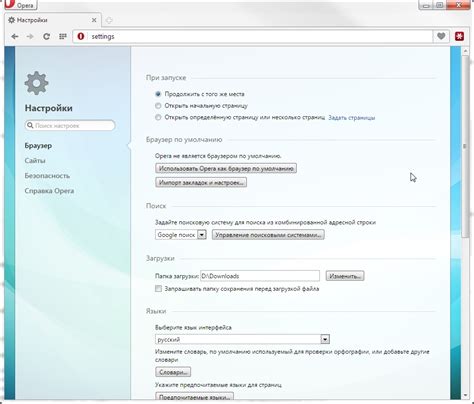Click the D:\Downloads folder field
This screenshot has height=404, width=474.
(260, 276)
